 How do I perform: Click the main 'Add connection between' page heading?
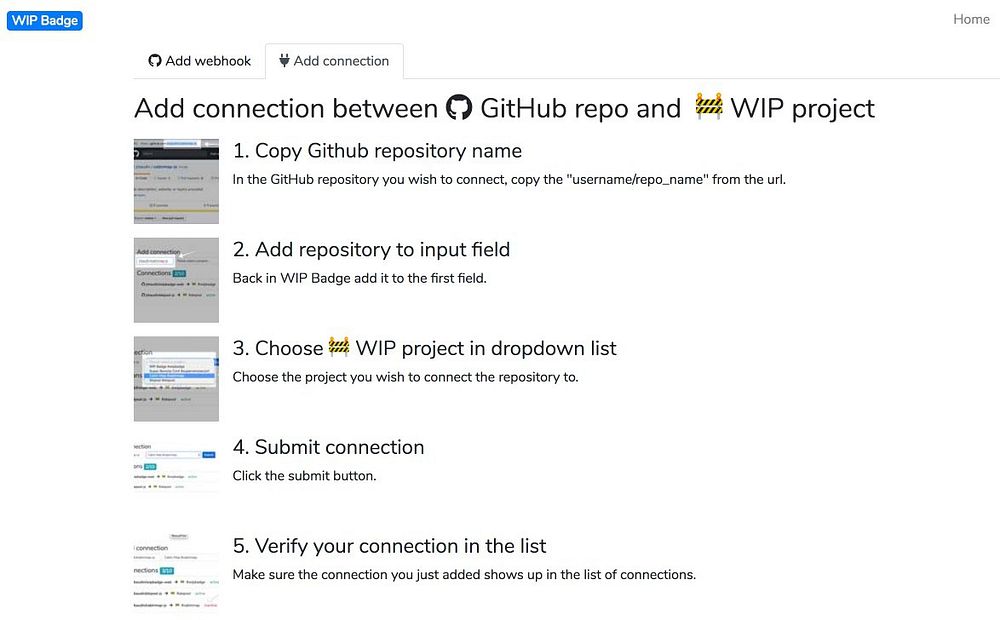[x=286, y=108]
